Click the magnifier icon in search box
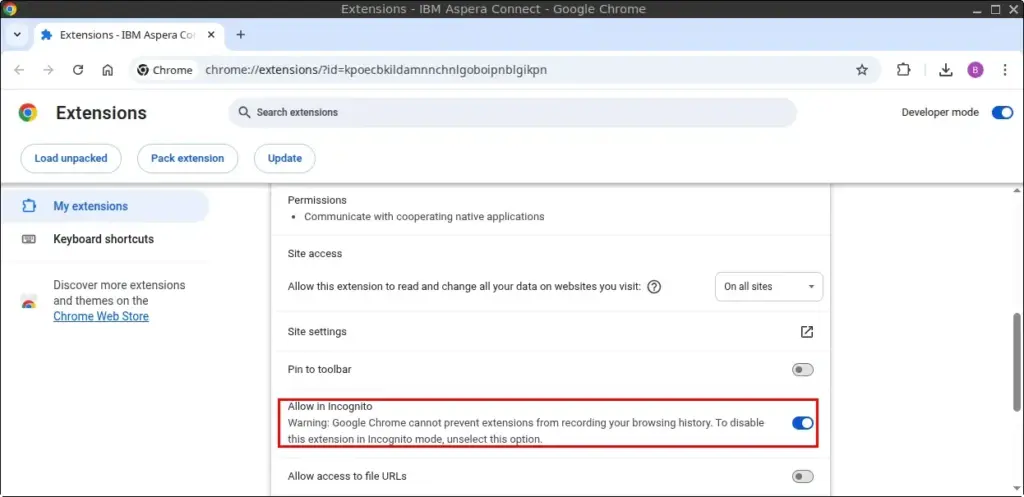 click(x=245, y=112)
